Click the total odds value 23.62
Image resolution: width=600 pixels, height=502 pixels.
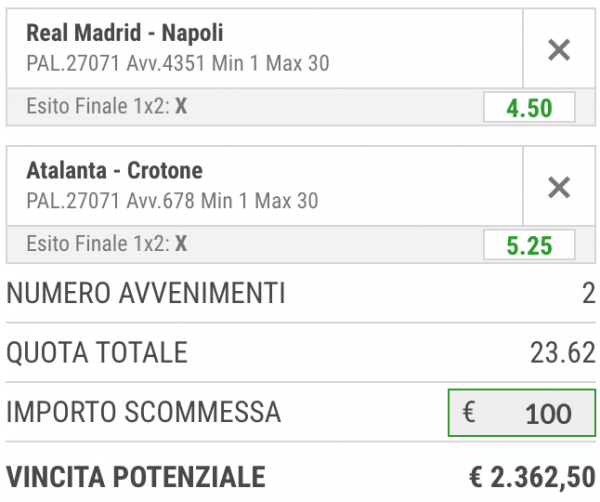tap(563, 352)
